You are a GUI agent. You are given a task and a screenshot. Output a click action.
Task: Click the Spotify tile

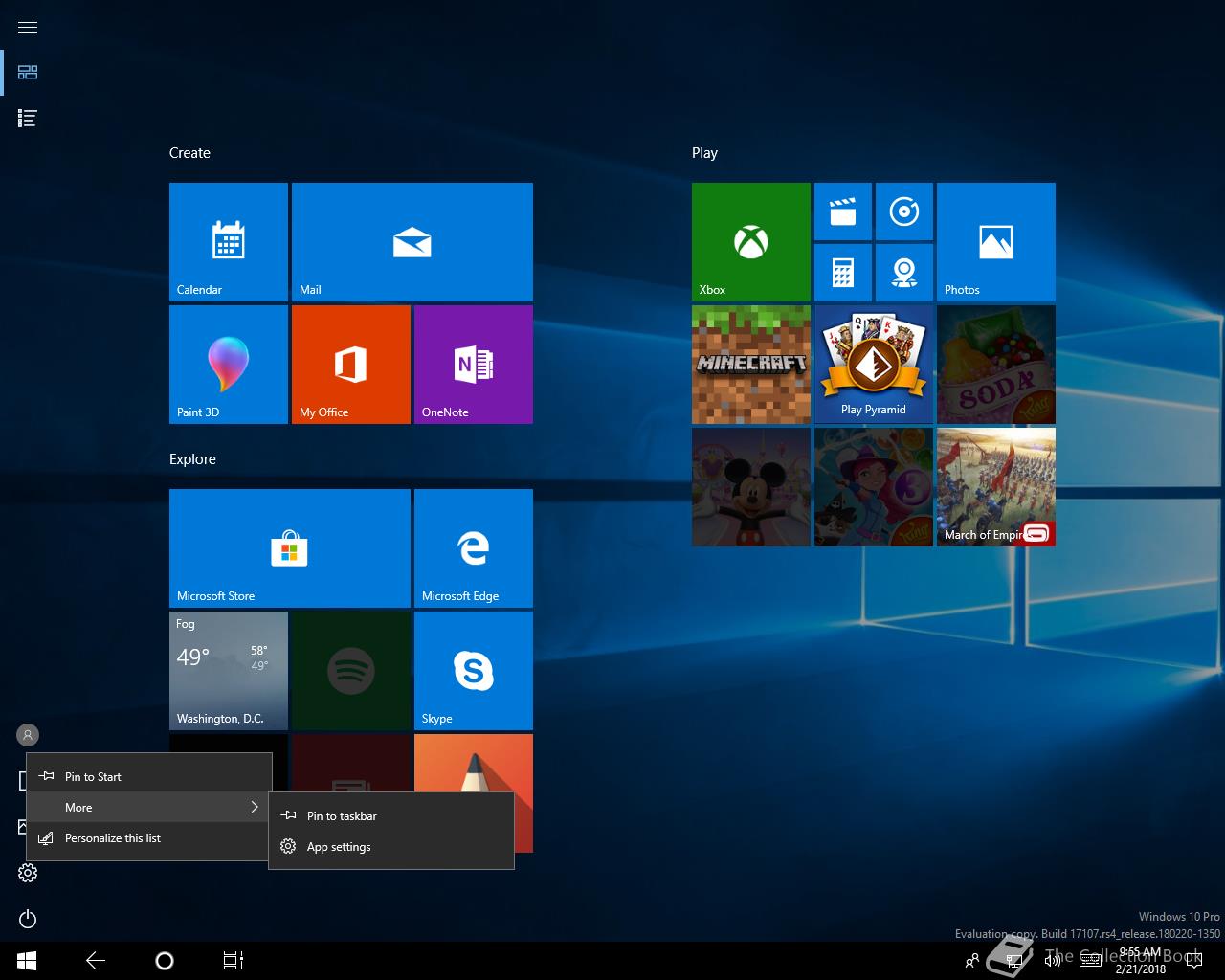351,671
